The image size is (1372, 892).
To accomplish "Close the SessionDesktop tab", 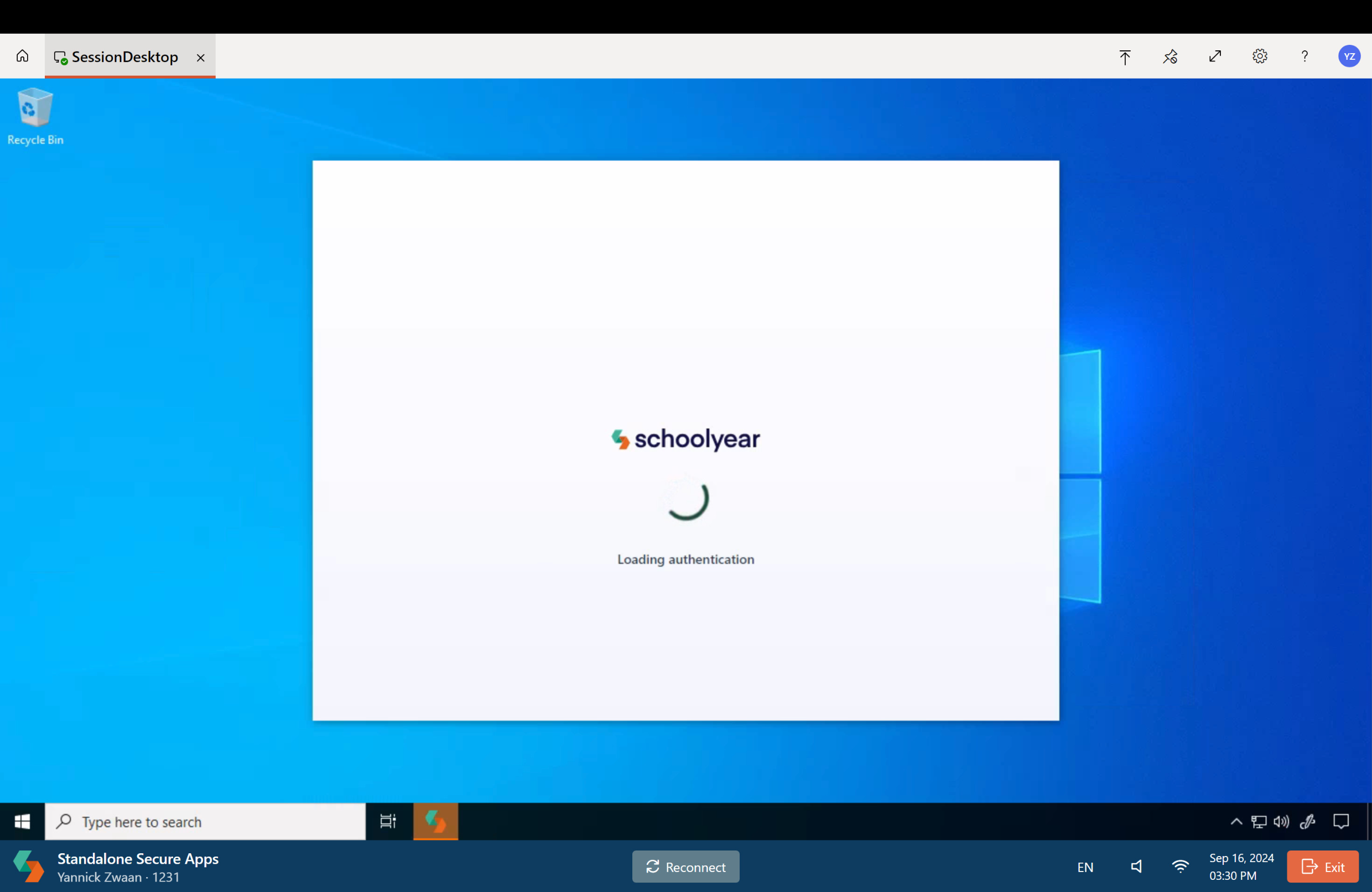I will click(201, 57).
